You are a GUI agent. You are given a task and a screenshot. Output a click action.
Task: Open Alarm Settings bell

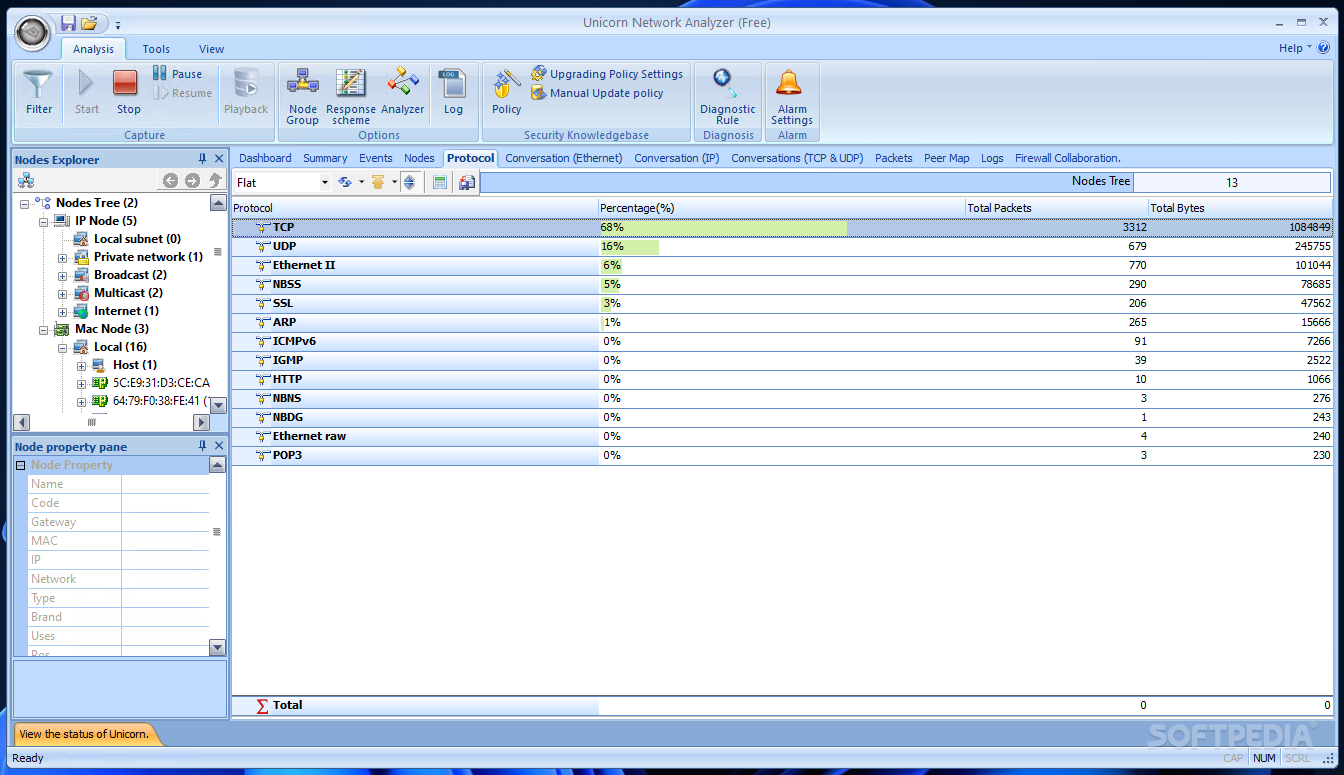(x=792, y=97)
